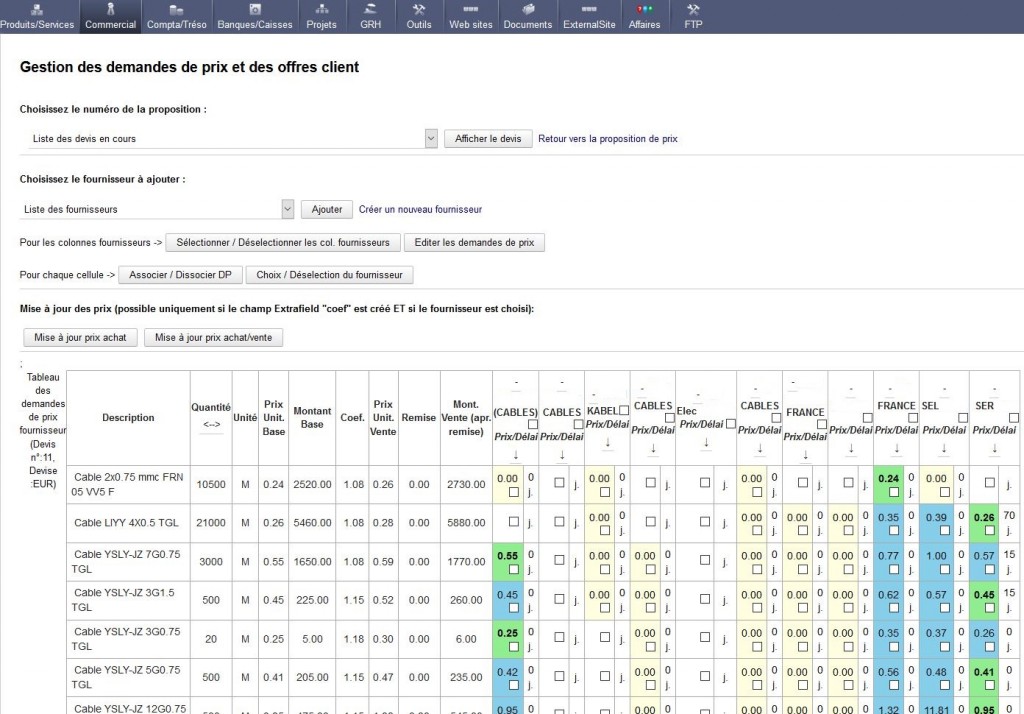
Task: Open the 'Liste des fournisseurs' dropdown
Action: click(287, 209)
